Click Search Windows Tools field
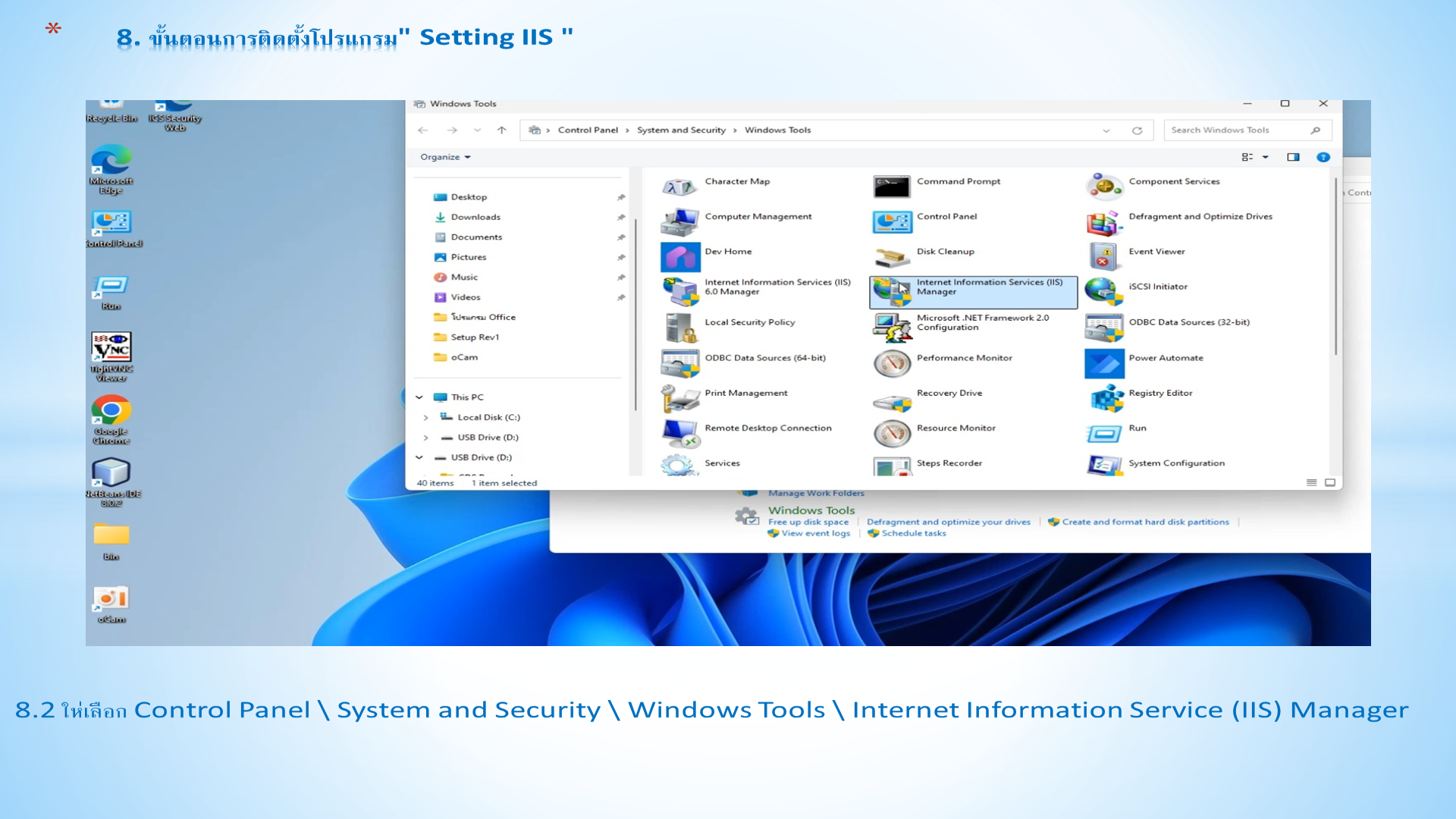This screenshot has height=819, width=1456. [x=1247, y=130]
